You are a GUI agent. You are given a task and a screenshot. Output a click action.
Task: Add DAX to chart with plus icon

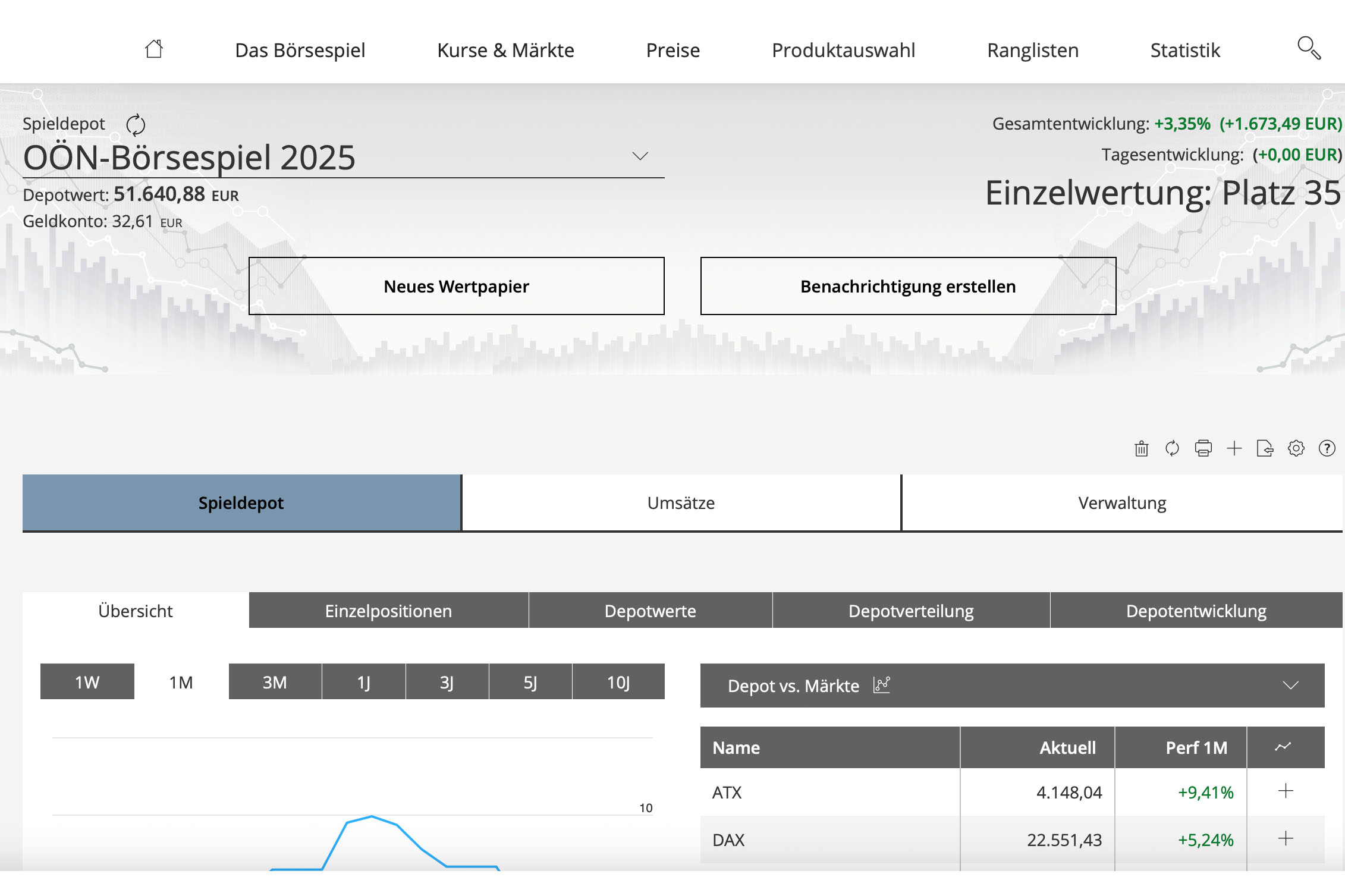tap(1286, 839)
